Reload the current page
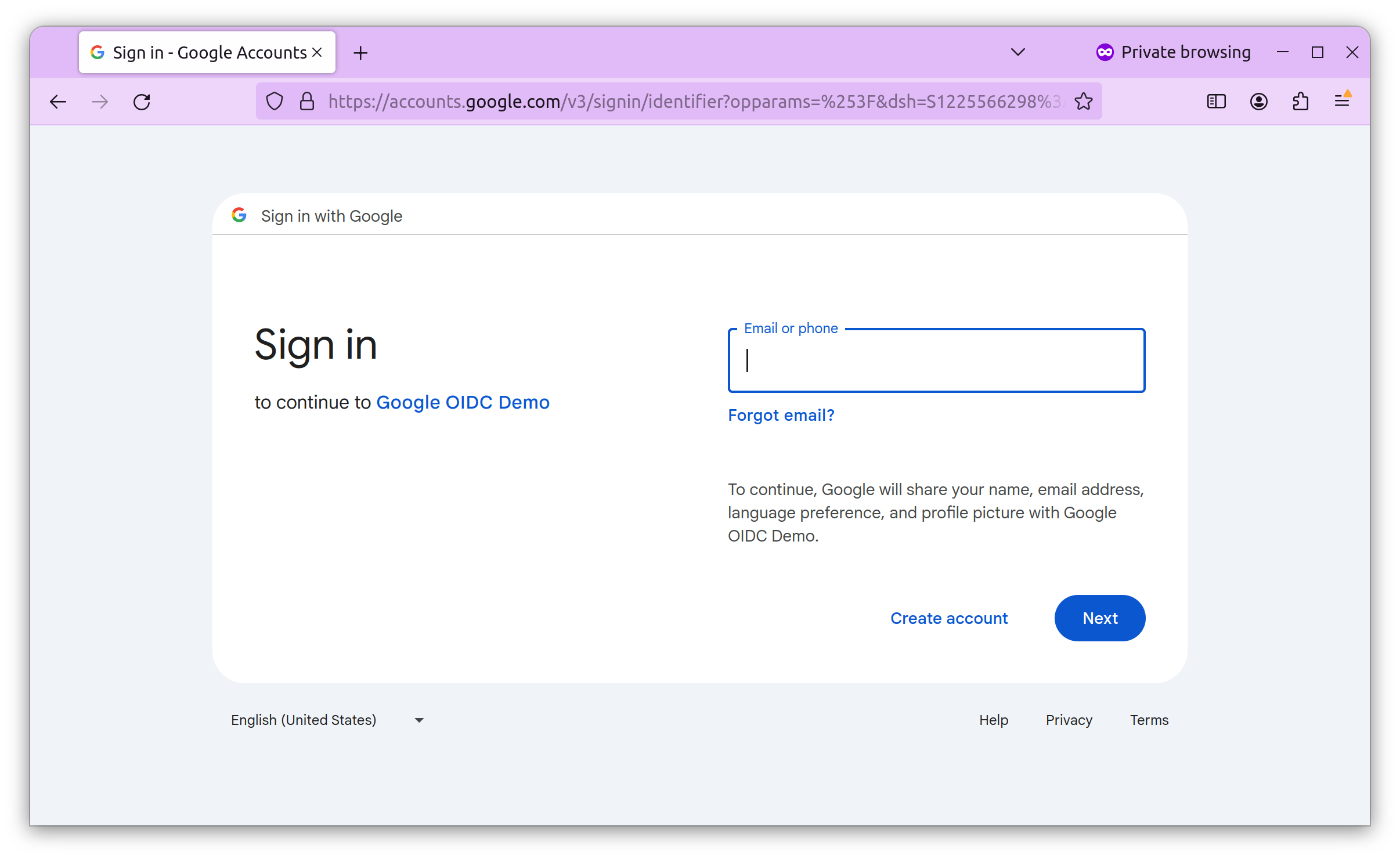 coord(142,102)
